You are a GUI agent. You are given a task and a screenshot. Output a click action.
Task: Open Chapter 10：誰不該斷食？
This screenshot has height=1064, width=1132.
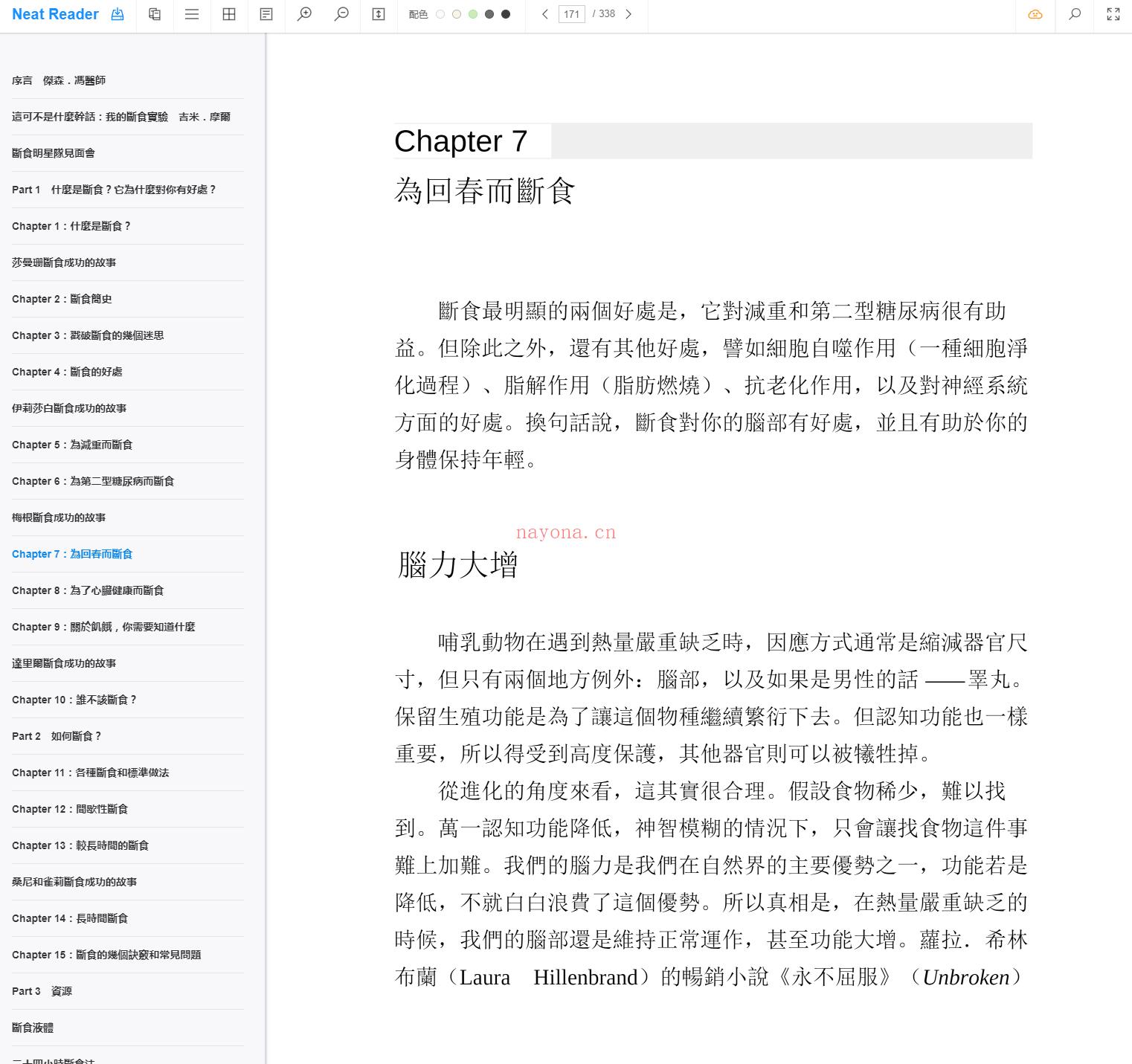coord(128,700)
